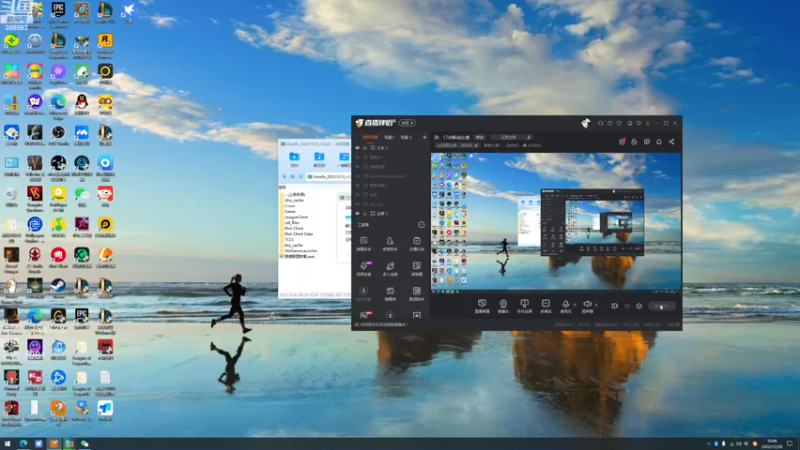Open the notification bell in streaming app
Screen dimensions: 800x450
tap(659, 142)
